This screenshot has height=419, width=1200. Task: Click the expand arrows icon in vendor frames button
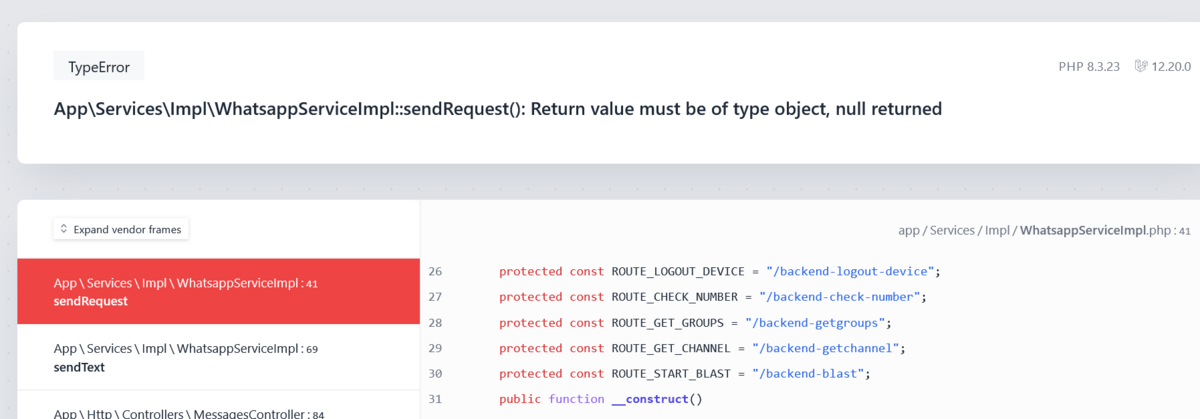click(64, 229)
